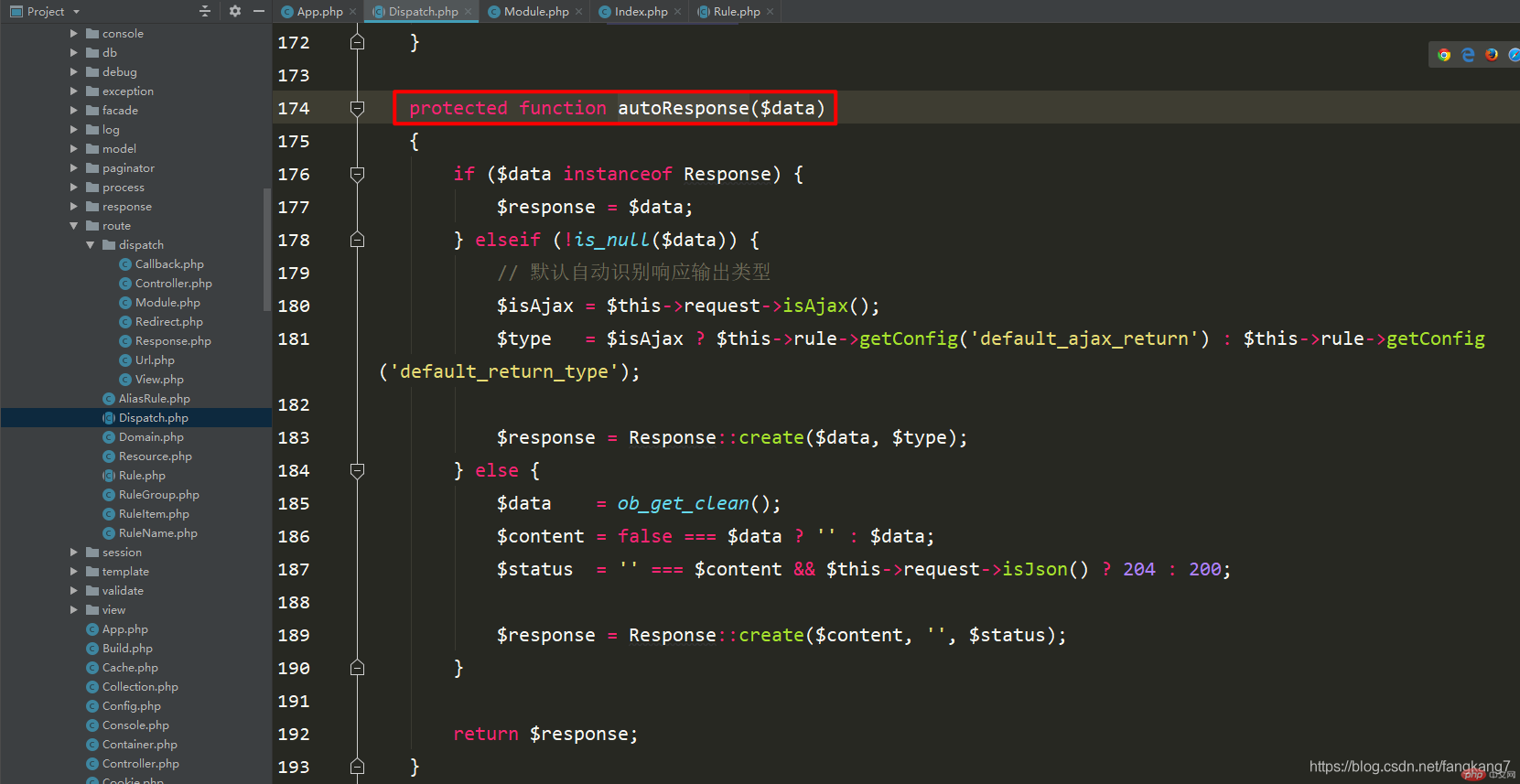
Task: Close the App.php tab
Action: [x=353, y=12]
